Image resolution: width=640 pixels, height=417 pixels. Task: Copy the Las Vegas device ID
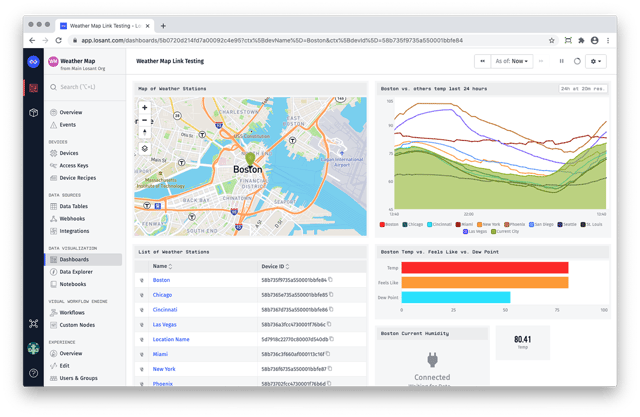[x=329, y=324]
